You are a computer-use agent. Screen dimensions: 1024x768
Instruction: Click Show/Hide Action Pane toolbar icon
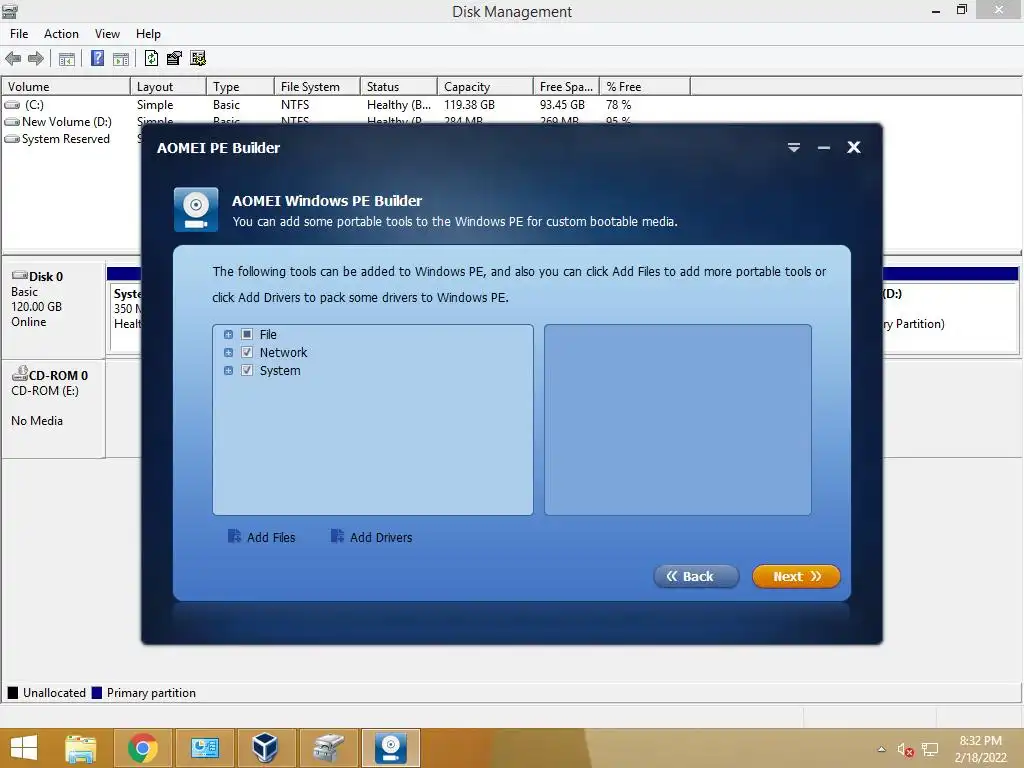click(121, 59)
